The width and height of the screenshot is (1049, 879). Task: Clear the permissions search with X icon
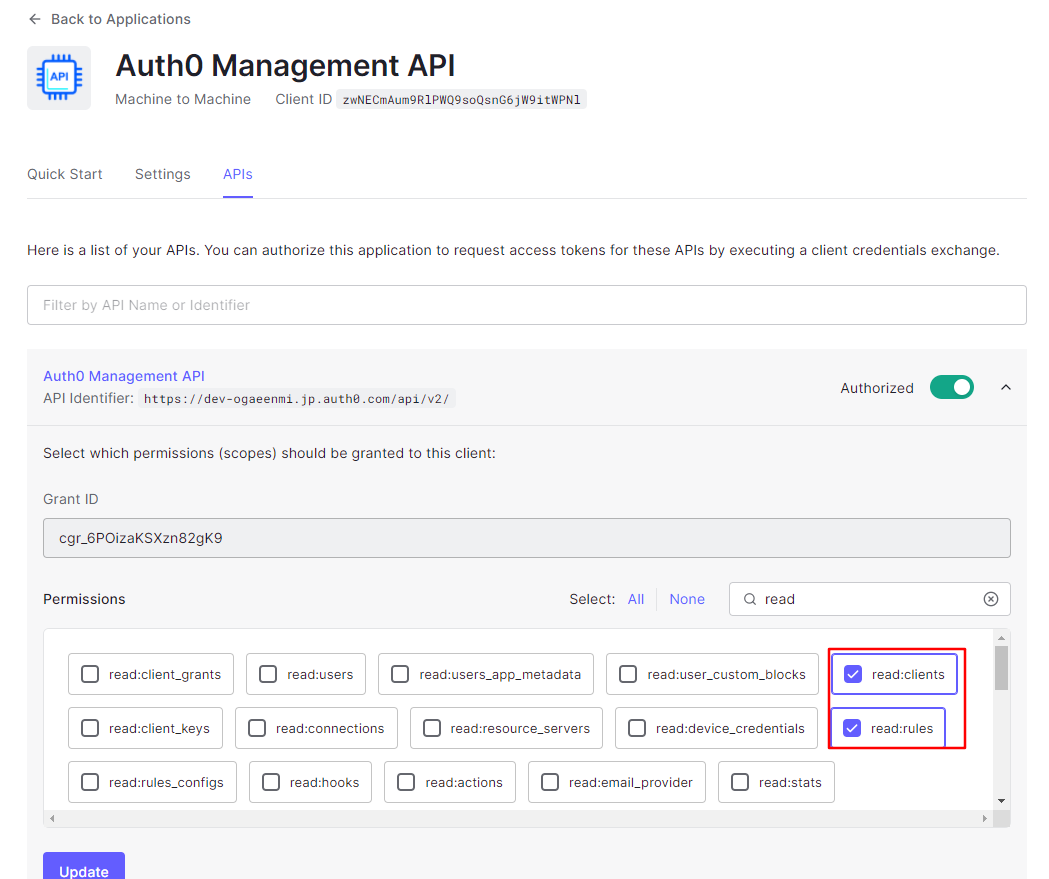[x=991, y=599]
